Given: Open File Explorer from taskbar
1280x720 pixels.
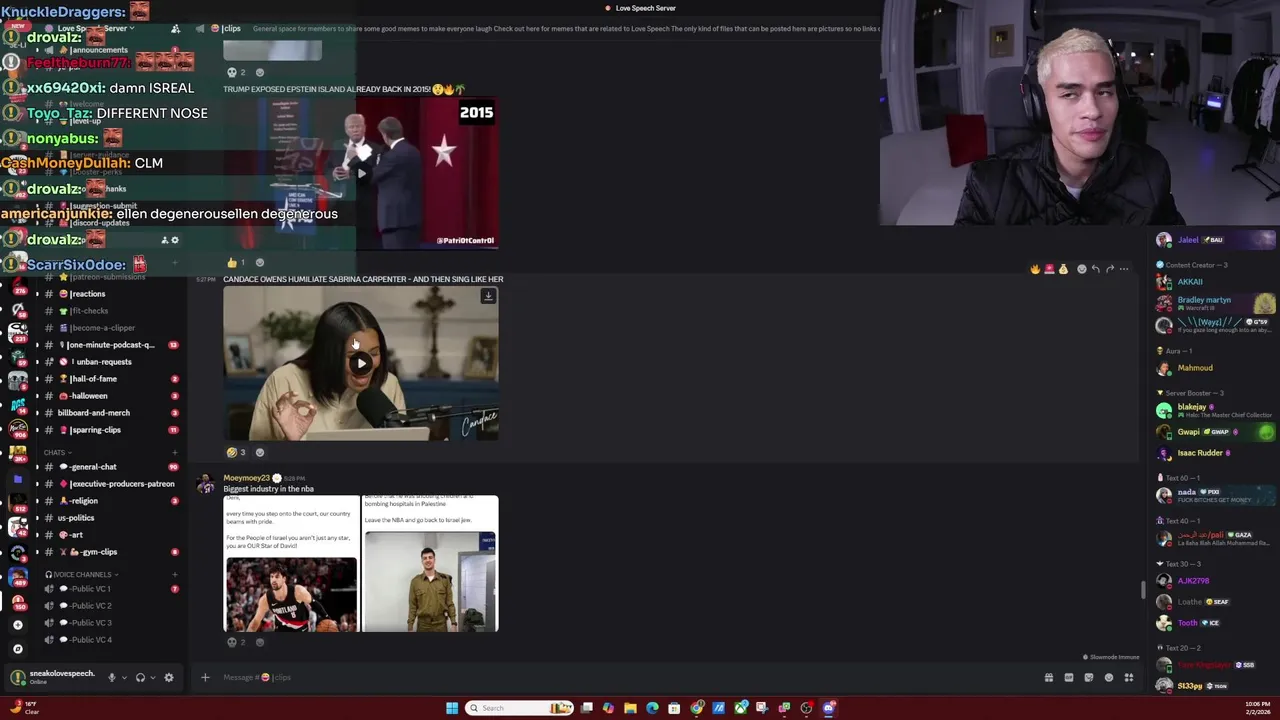Looking at the screenshot, I should tap(630, 708).
